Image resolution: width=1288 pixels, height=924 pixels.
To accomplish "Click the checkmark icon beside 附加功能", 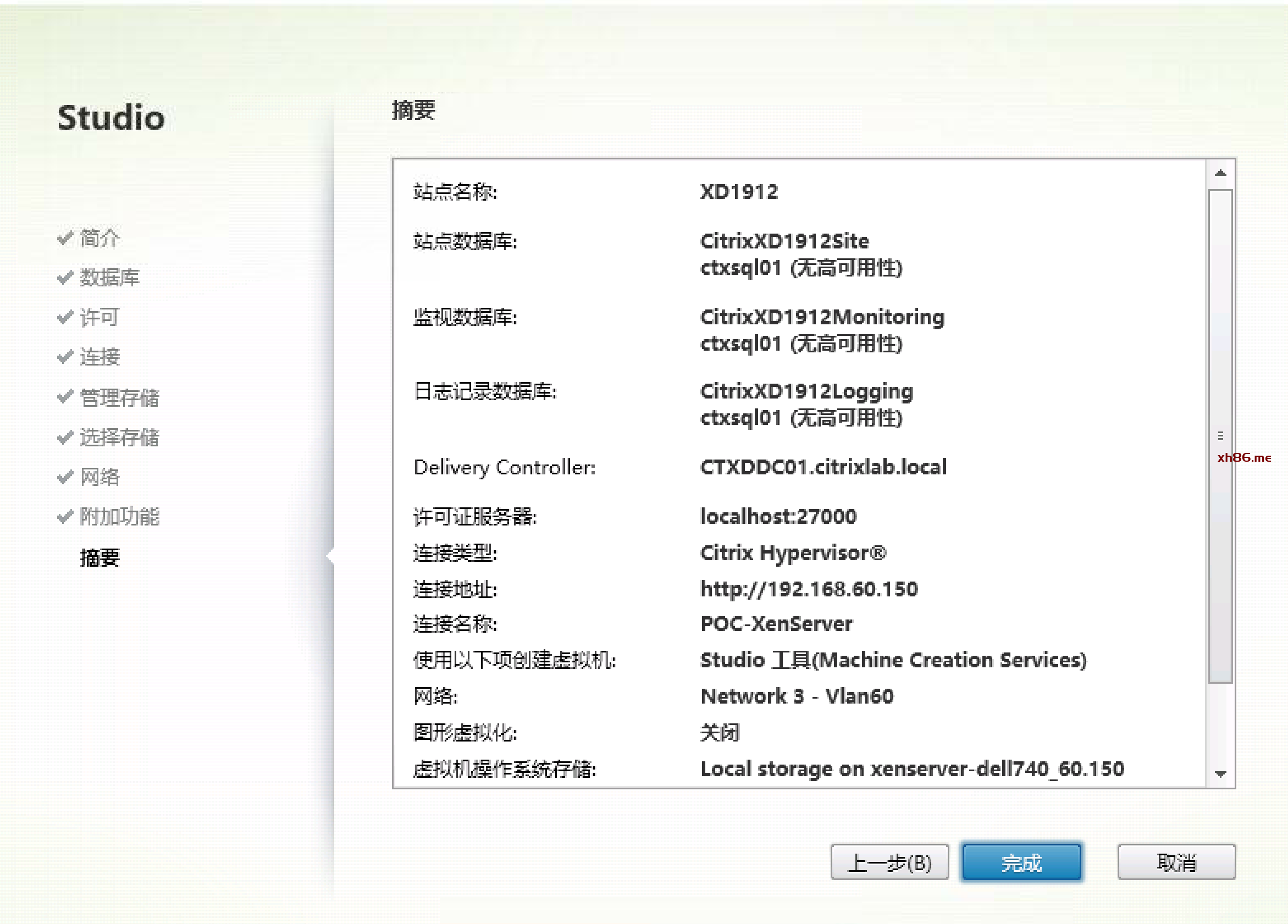I will point(65,516).
